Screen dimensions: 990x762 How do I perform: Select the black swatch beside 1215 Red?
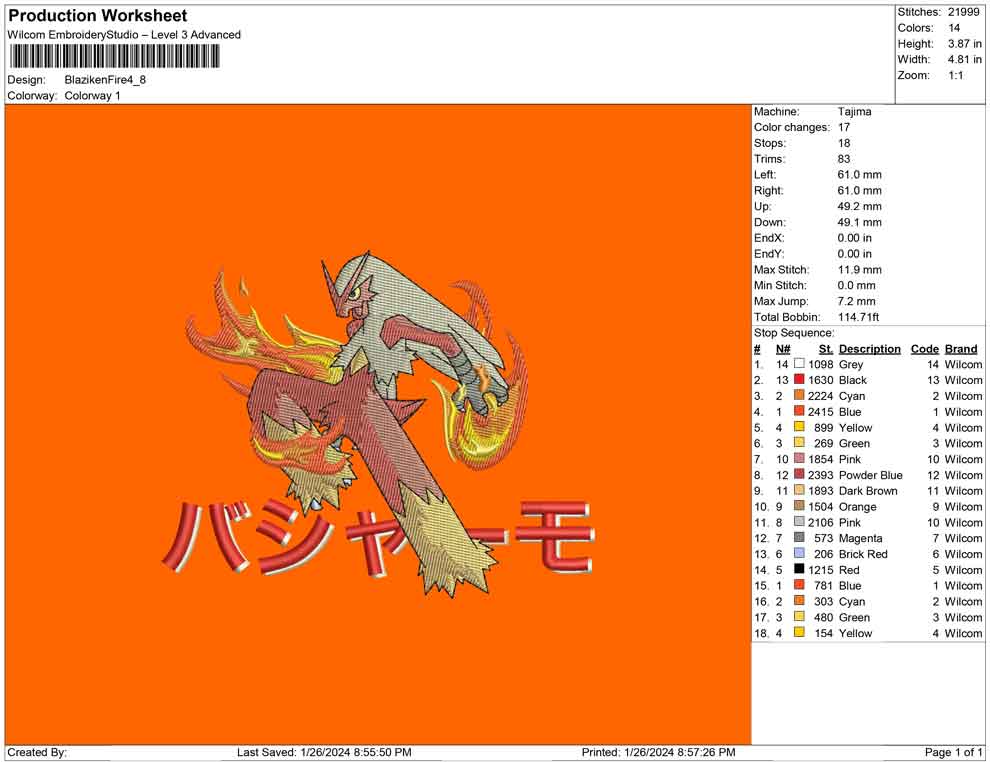click(x=799, y=569)
